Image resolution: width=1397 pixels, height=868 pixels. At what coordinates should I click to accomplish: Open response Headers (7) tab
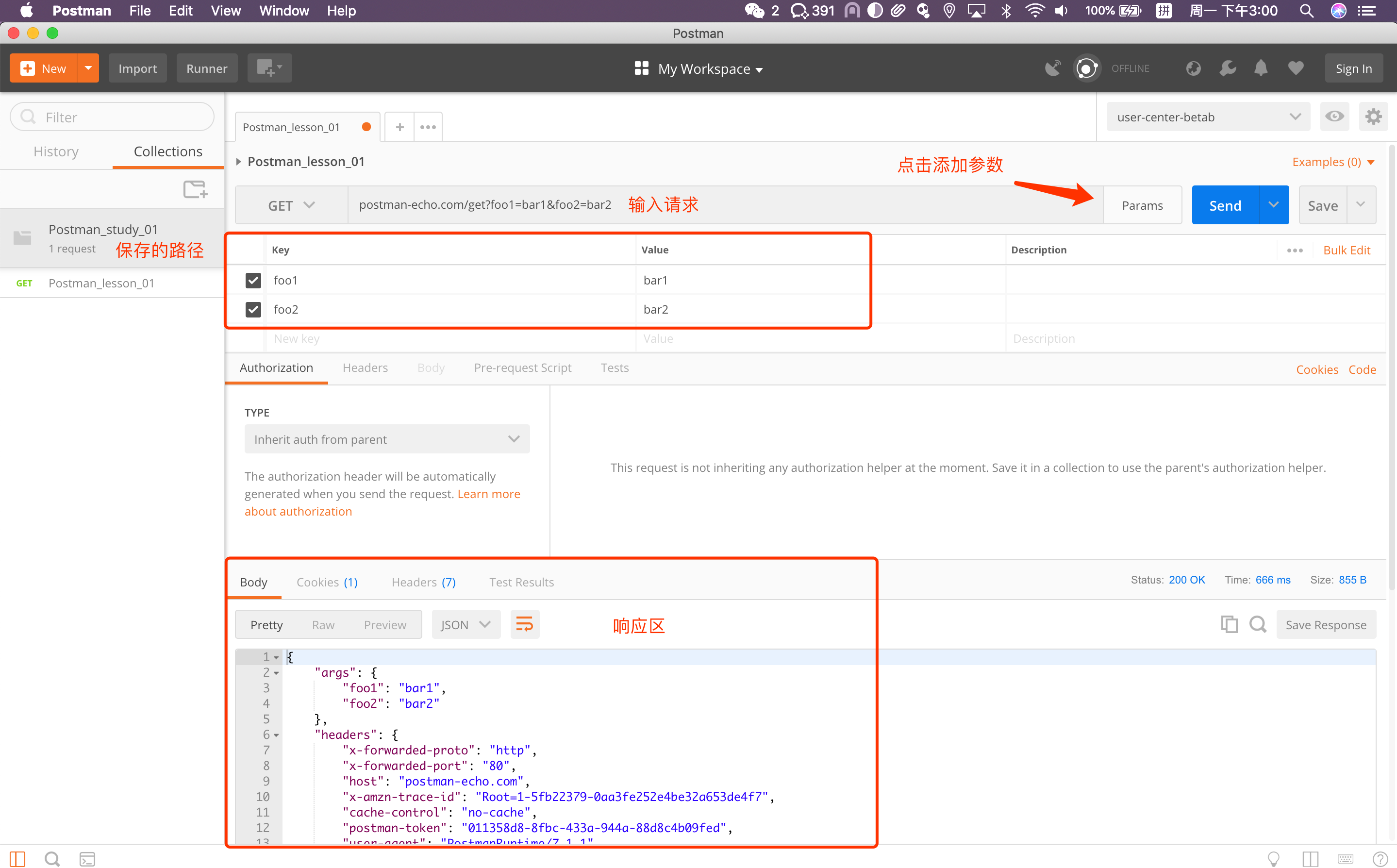424,582
